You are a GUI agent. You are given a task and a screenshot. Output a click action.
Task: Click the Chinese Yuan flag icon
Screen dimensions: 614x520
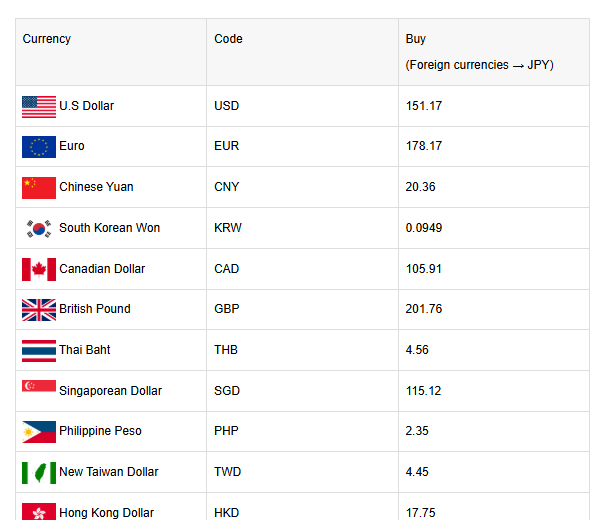coord(39,187)
